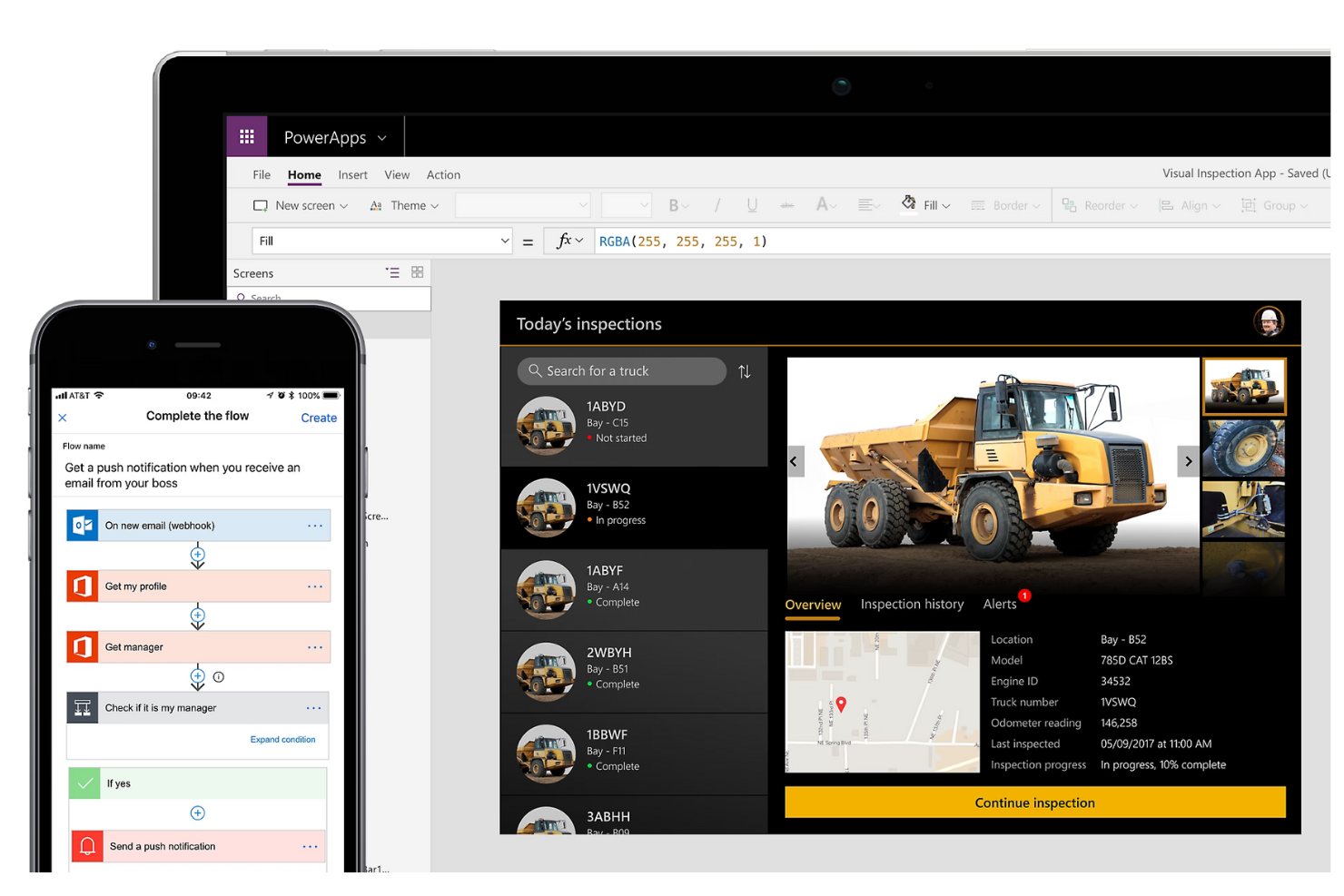1344x896 pixels.
Task: Click the Continue inspection button
Action: [1035, 802]
